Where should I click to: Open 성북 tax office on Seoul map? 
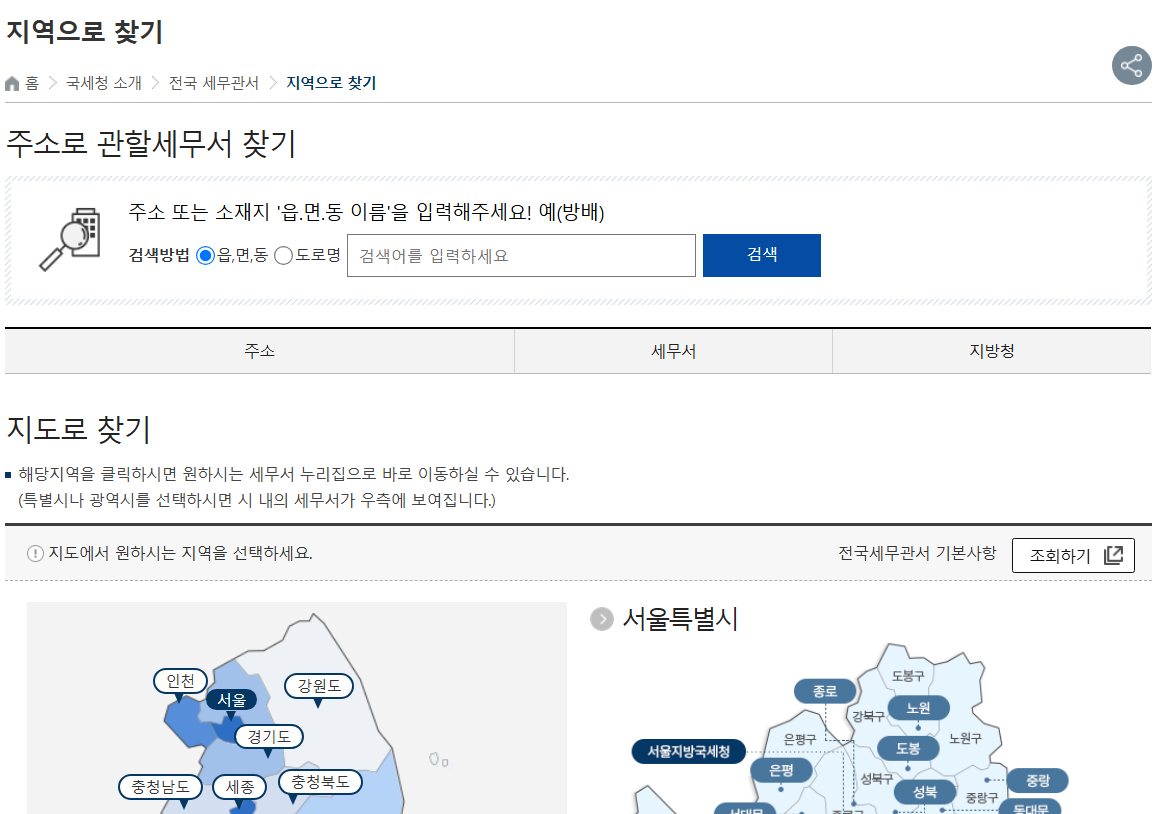(x=925, y=792)
